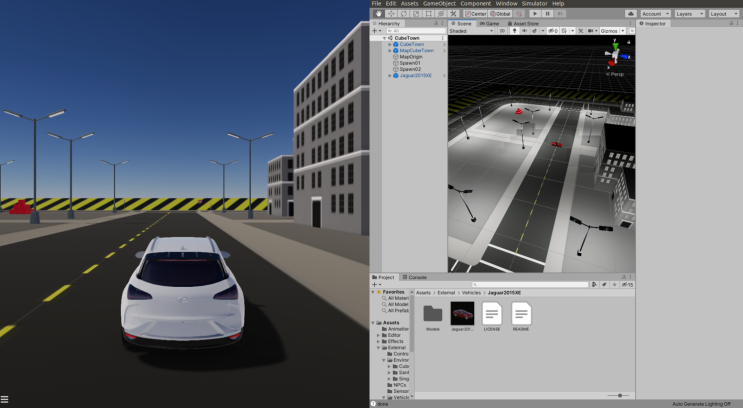Open the GameObject menu
Viewport: 743px width, 408px height.
[438, 4]
